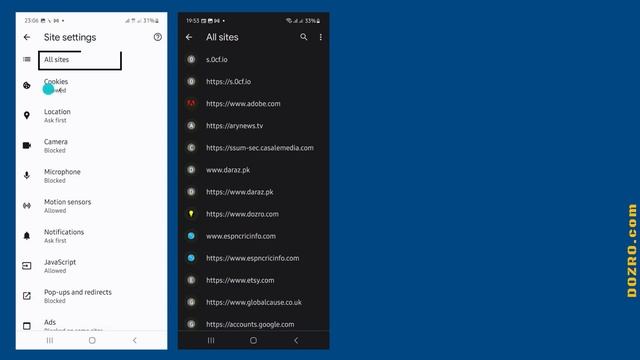Open JavaScript setting

coord(91,266)
